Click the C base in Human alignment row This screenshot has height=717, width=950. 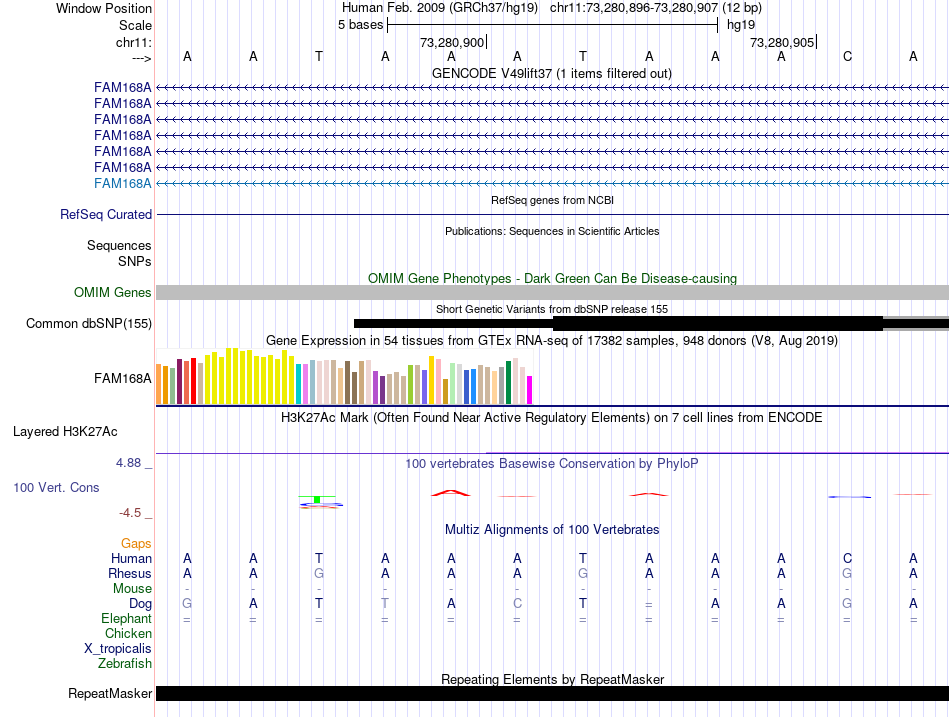(x=847, y=558)
